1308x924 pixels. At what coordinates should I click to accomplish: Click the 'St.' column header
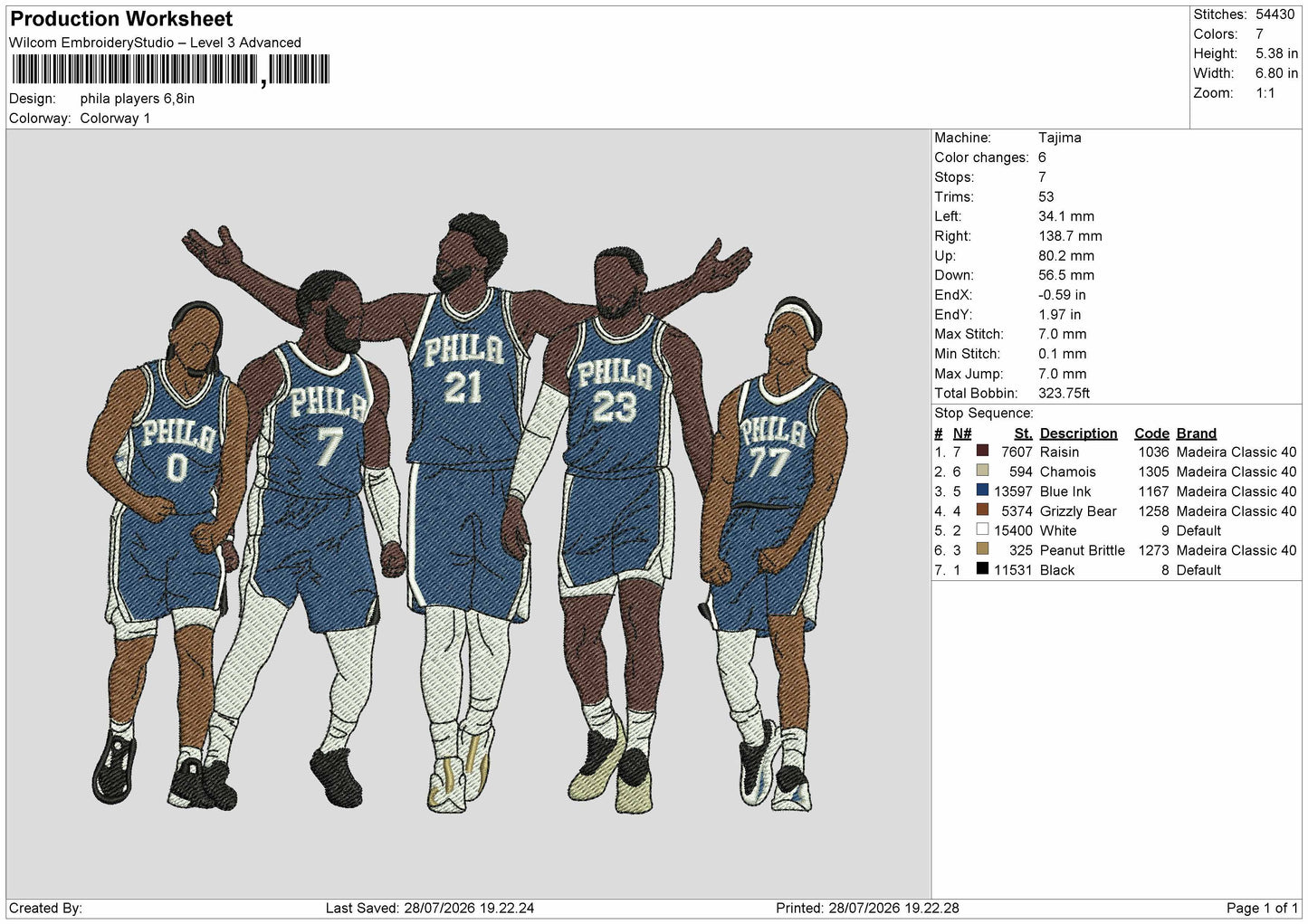[1023, 433]
